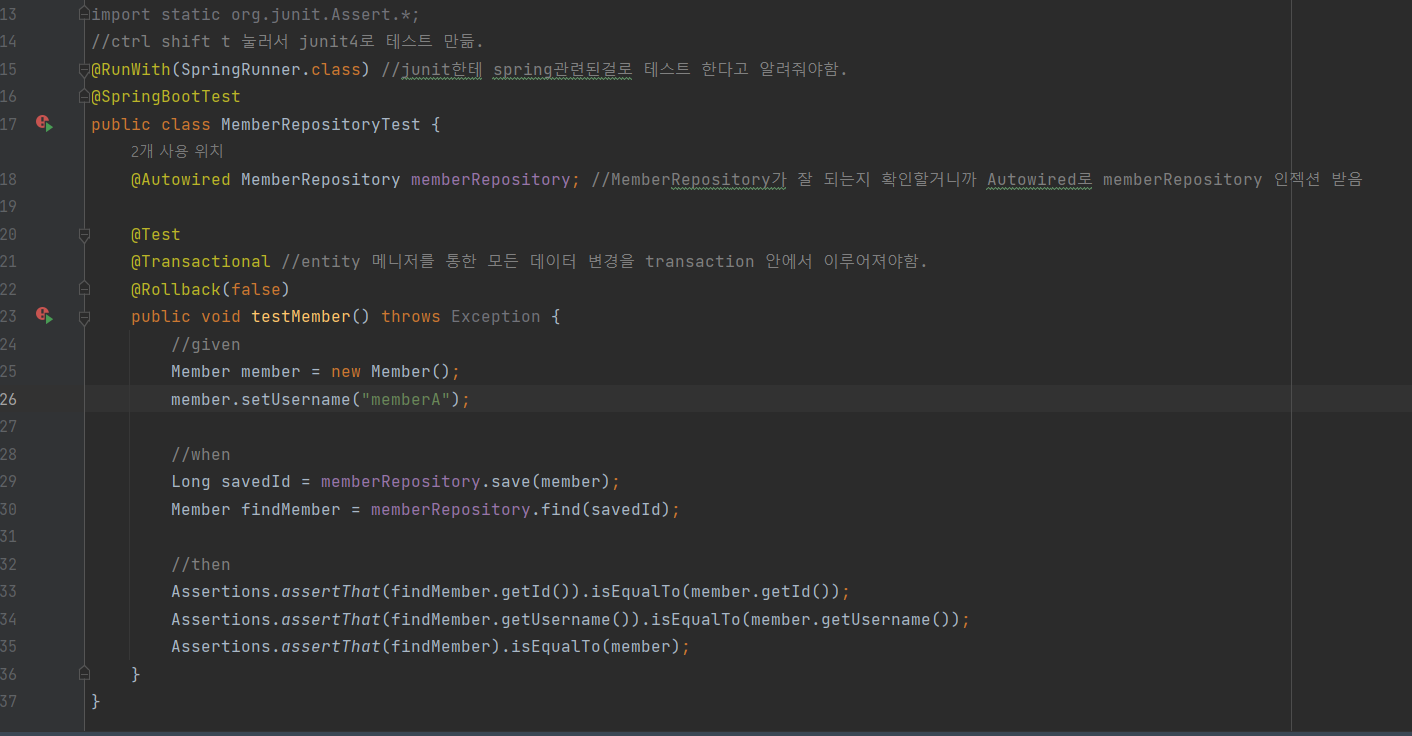Click the Exception keyword in throws clause

coord(496,316)
